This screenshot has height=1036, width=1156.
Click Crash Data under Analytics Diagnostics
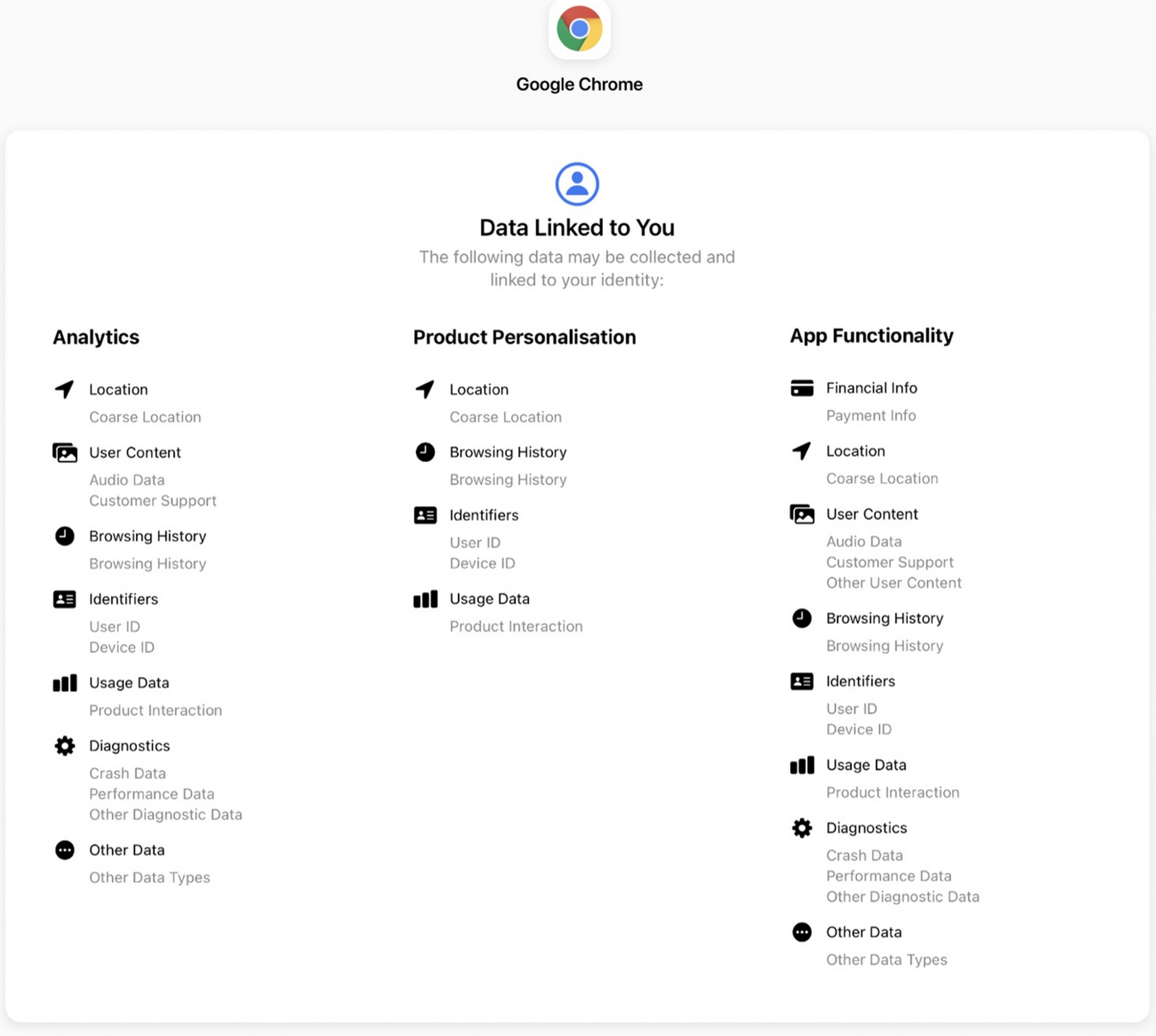coord(128,773)
